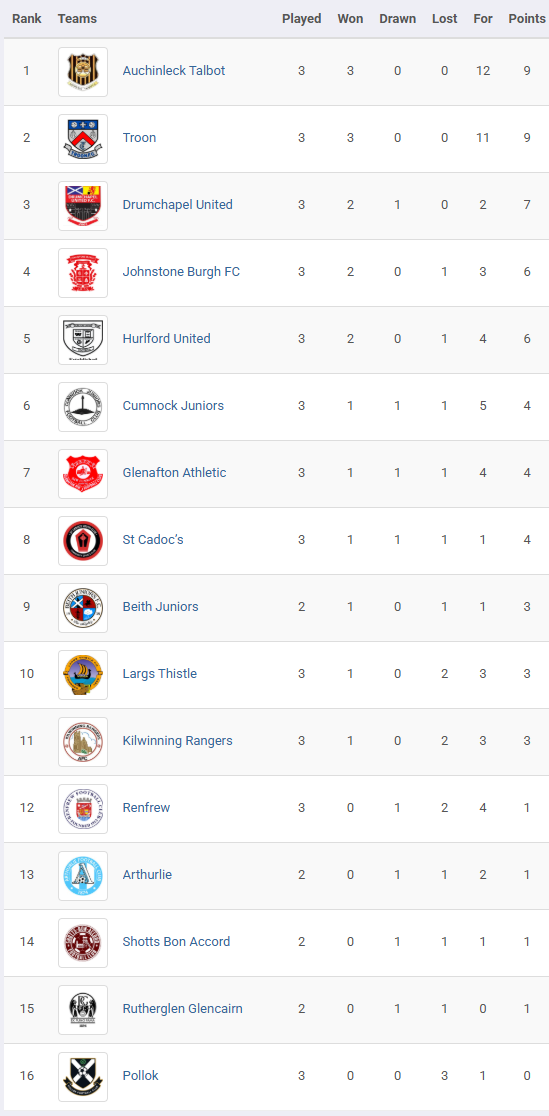The image size is (549, 1116).
Task: Click the Hurlford United shield badge
Action: click(x=83, y=339)
